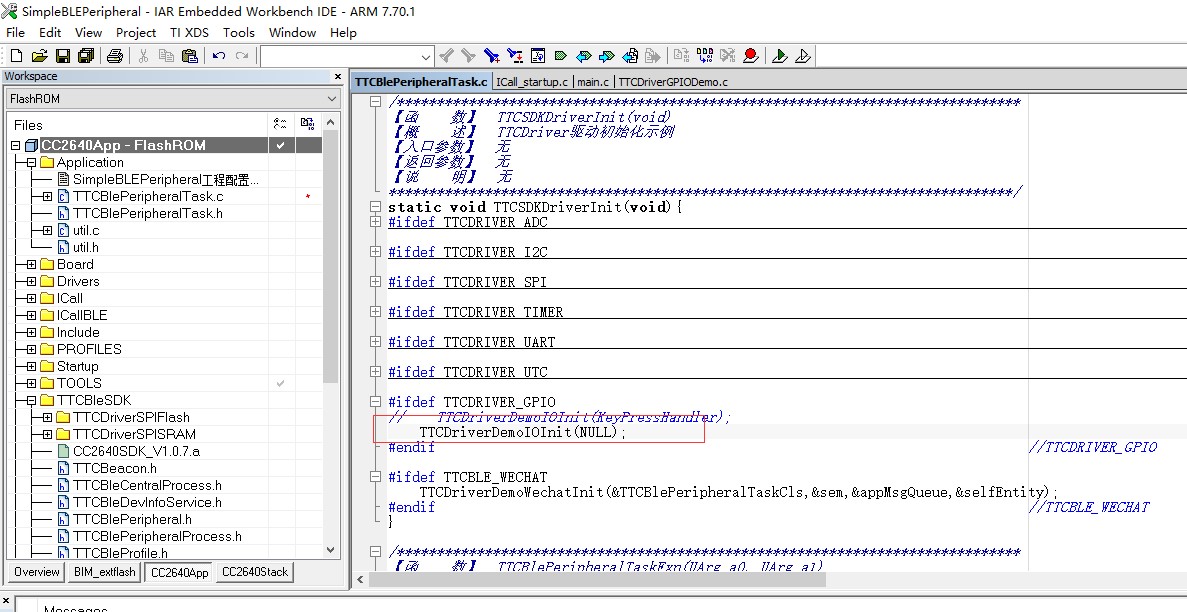The image size is (1187, 612).
Task: Create a new document with the toolbar icon
Action: pos(17,56)
